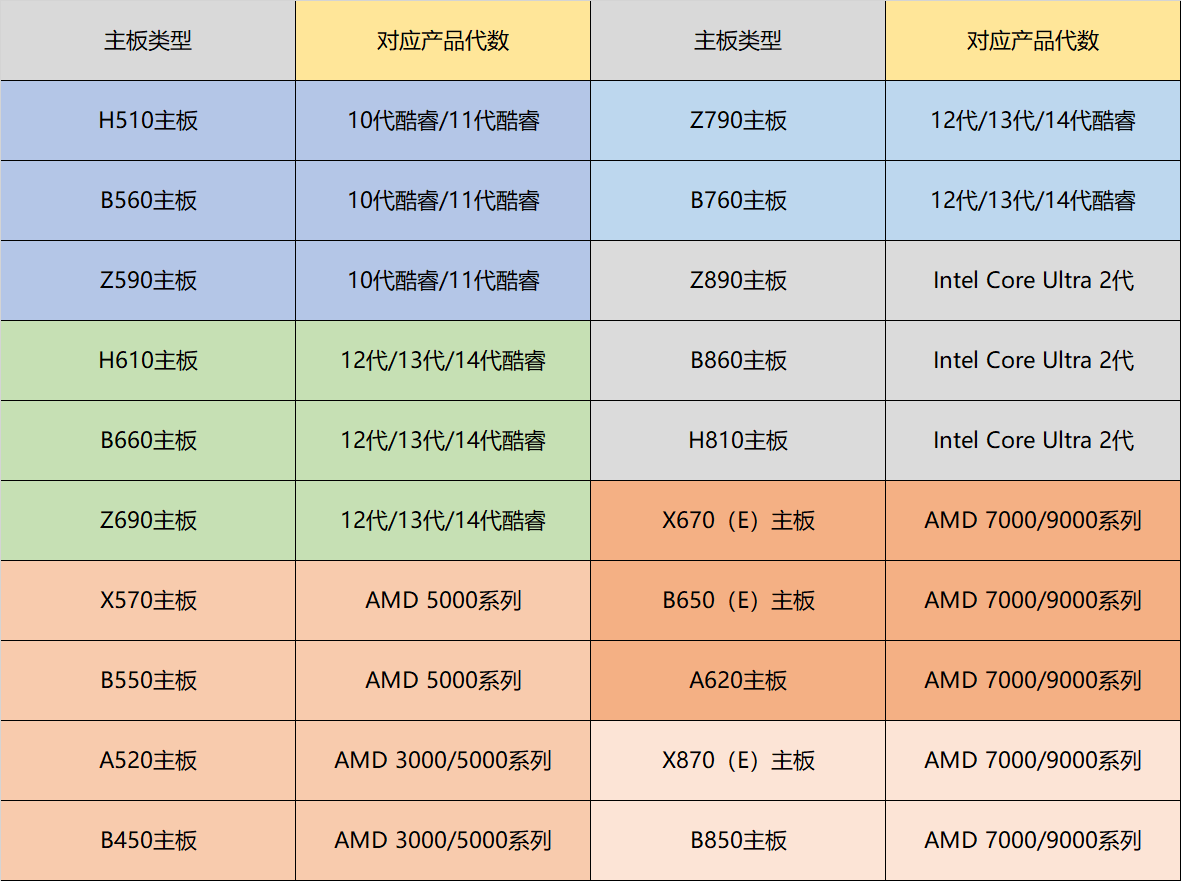Click the X570主板 cell
Image resolution: width=1181 pixels, height=881 pixels.
(148, 600)
